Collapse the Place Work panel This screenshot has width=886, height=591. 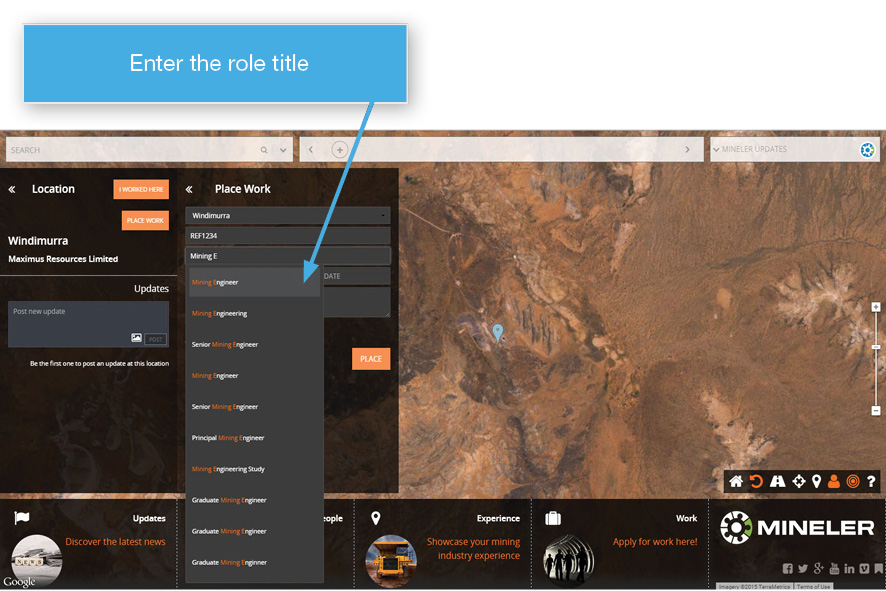coord(189,189)
